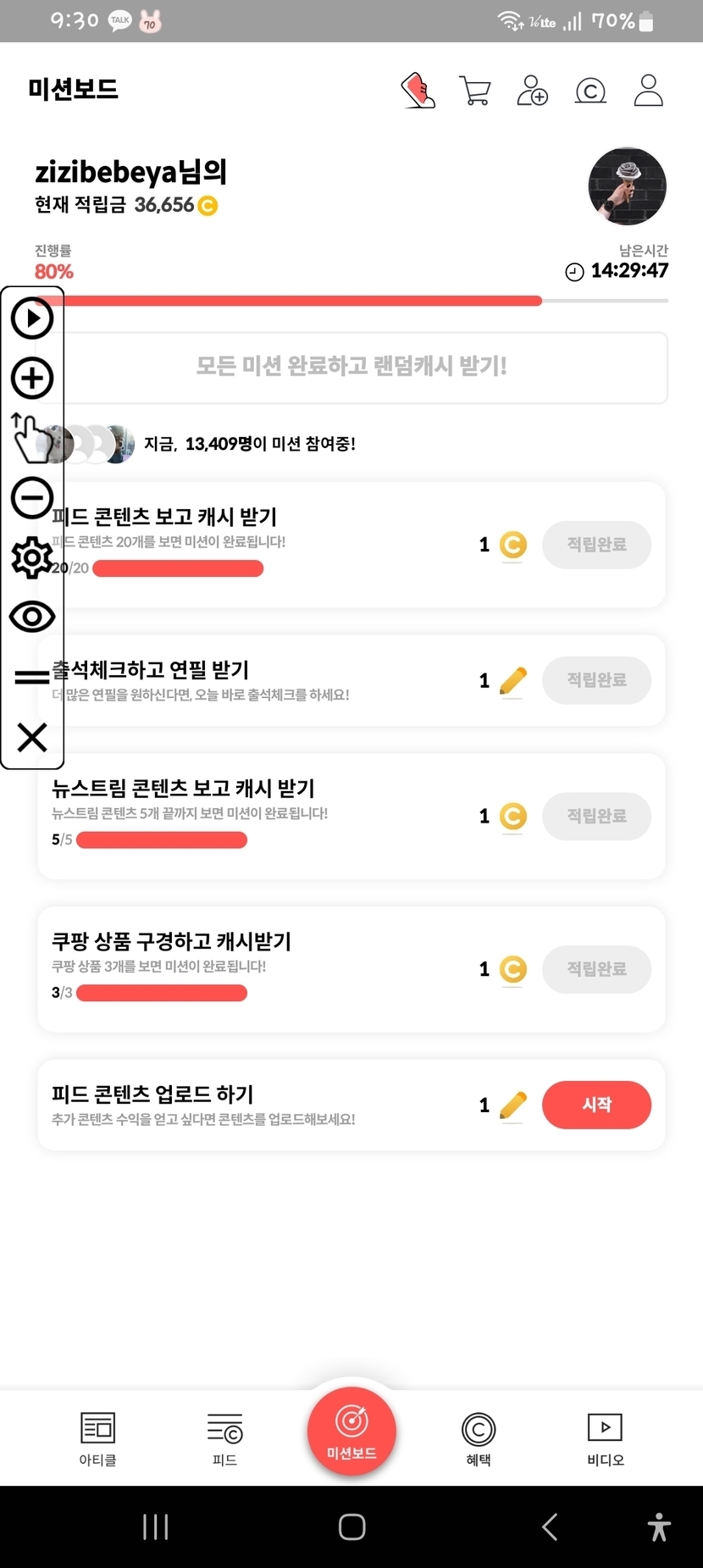Go to the 비디오 tab
Viewport: 703px width, 1568px height.
606,1438
